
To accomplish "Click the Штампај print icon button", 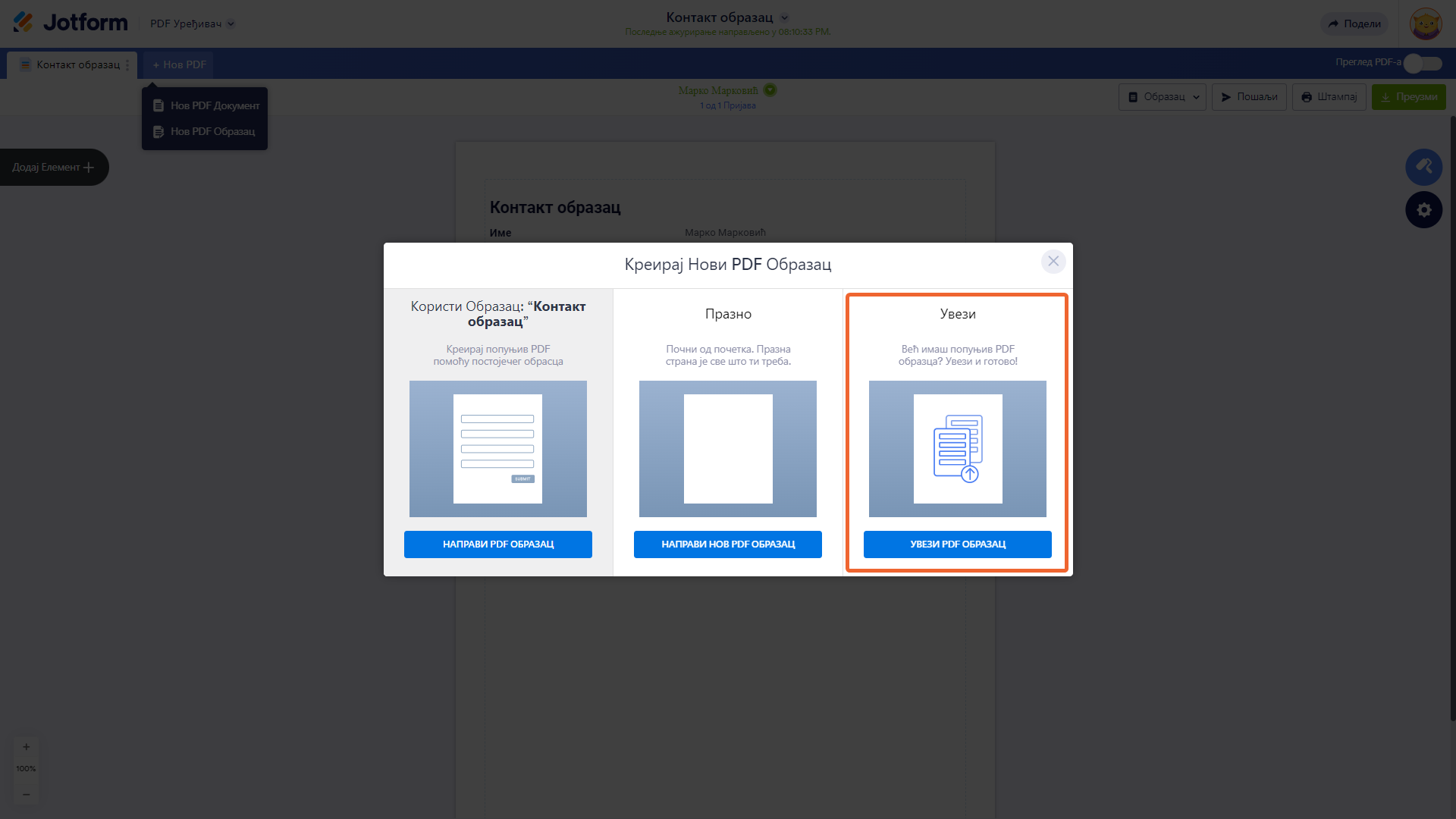I will click(x=1329, y=97).
